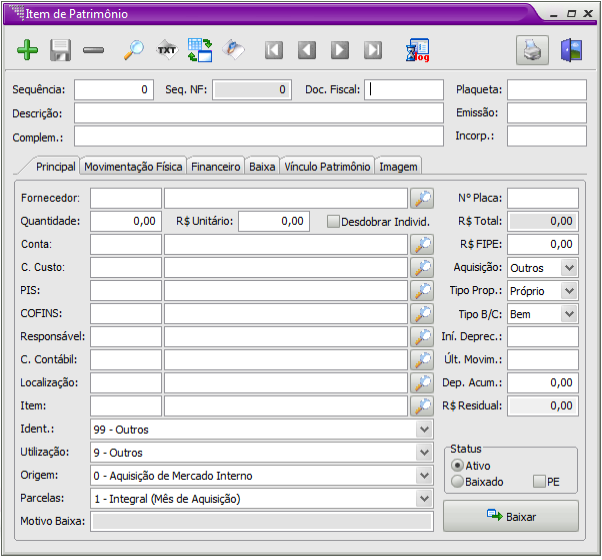Switch to the Movimentação Física tab
The width and height of the screenshot is (602, 560).
tap(133, 167)
